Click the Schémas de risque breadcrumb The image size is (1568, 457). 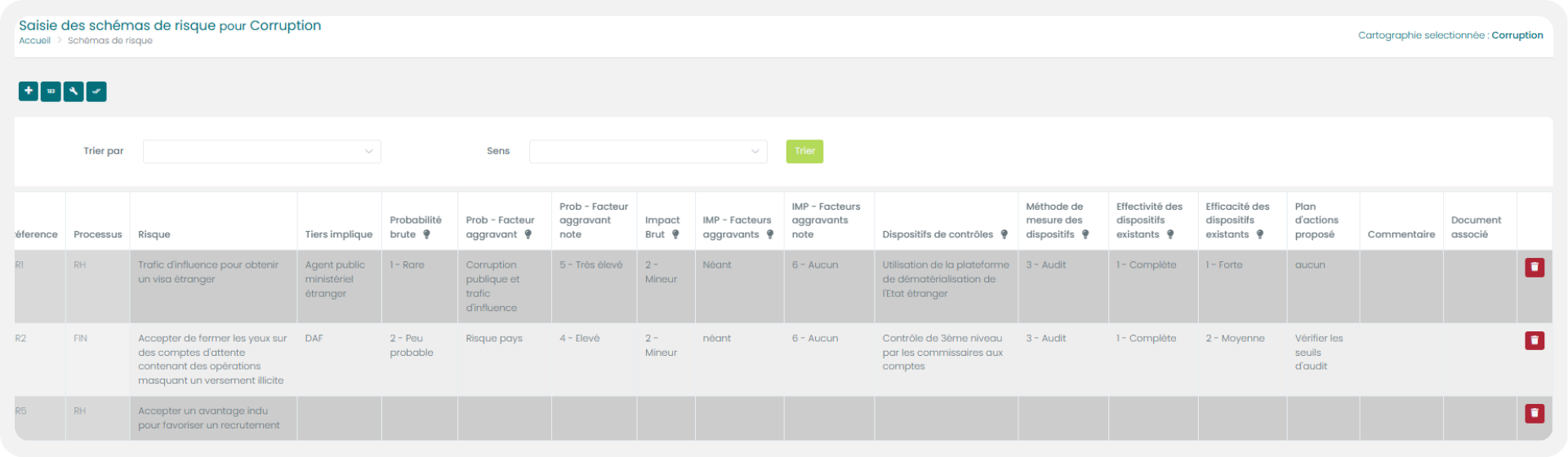pos(109,41)
